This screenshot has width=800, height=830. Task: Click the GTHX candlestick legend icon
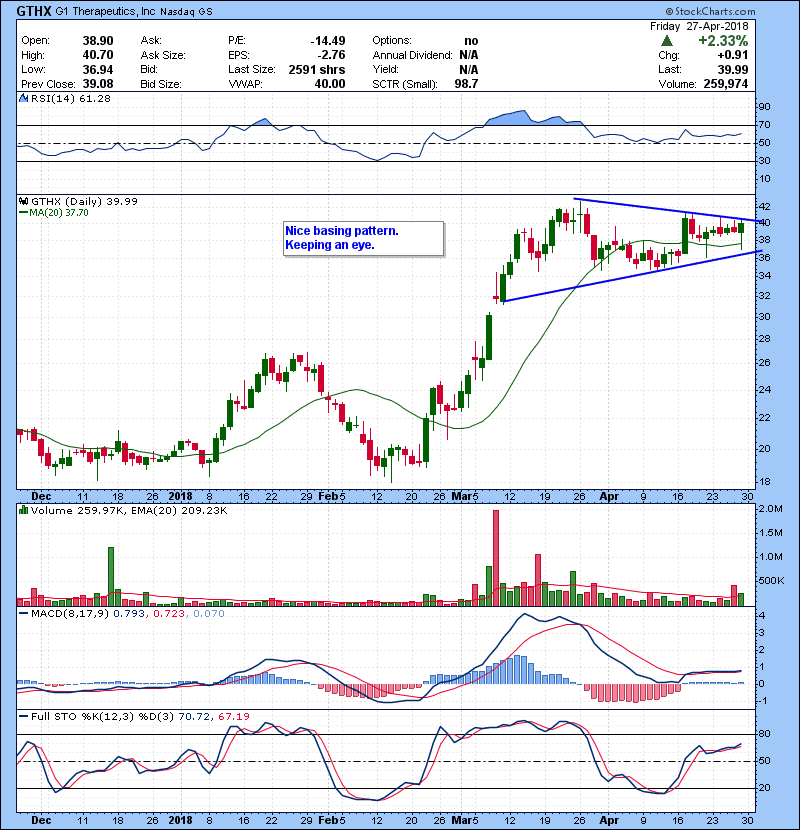tap(23, 201)
